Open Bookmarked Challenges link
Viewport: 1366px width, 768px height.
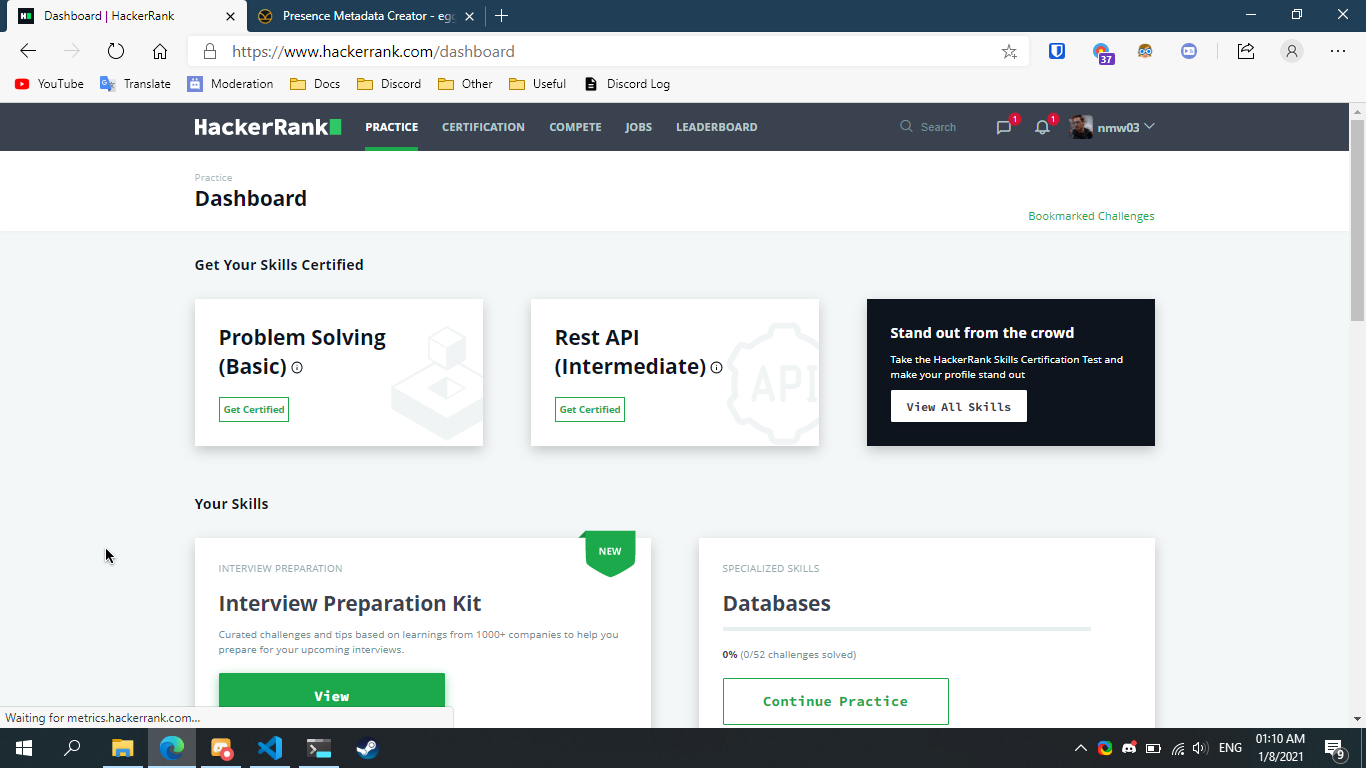[x=1091, y=216]
